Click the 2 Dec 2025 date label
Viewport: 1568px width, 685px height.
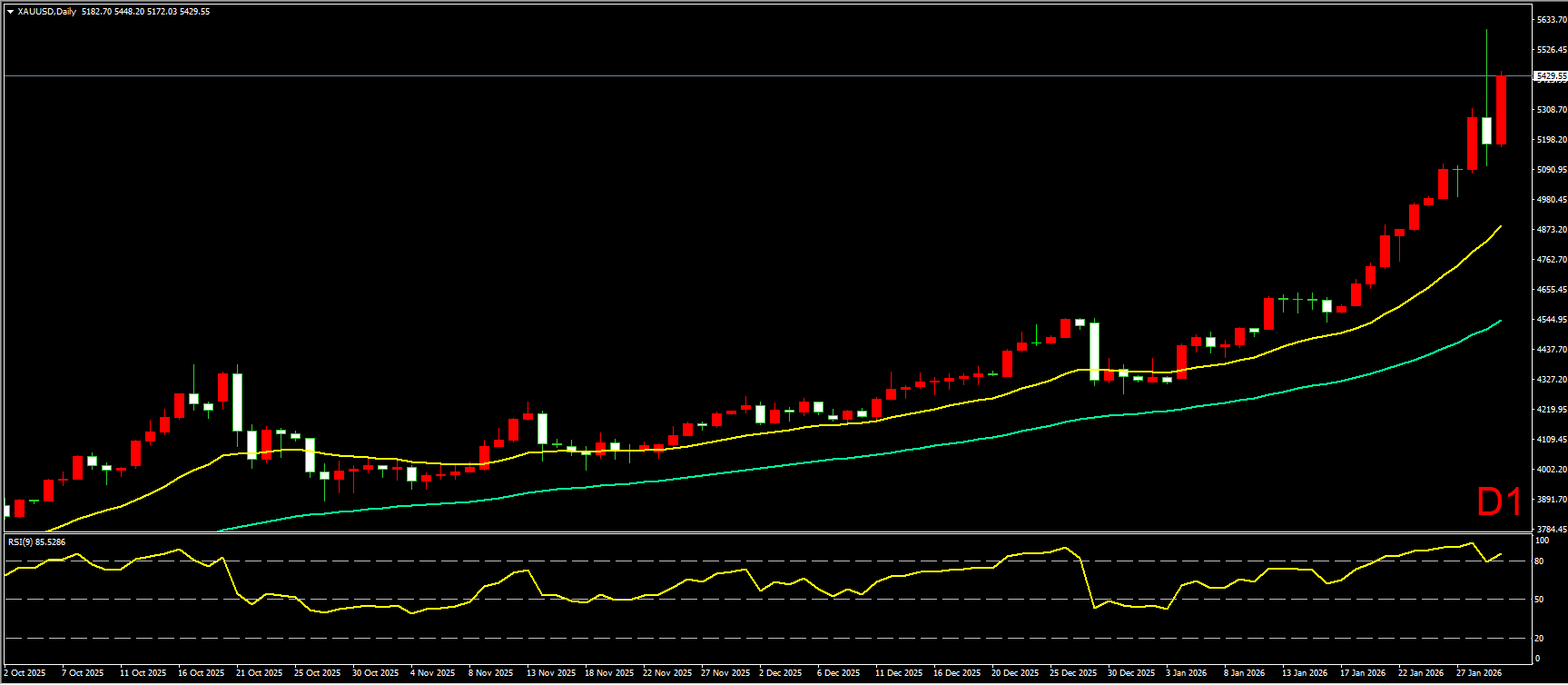[x=780, y=673]
